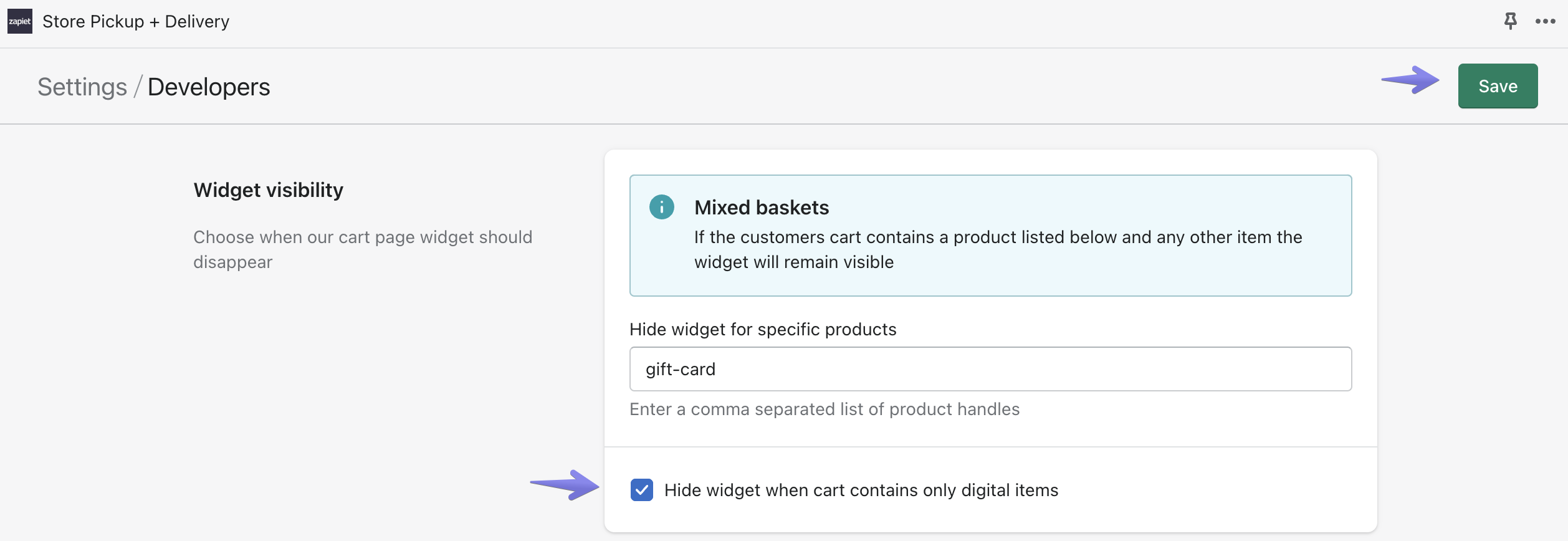Click the Hide widget for specific products label
This screenshot has width=1568, height=541.
762,329
